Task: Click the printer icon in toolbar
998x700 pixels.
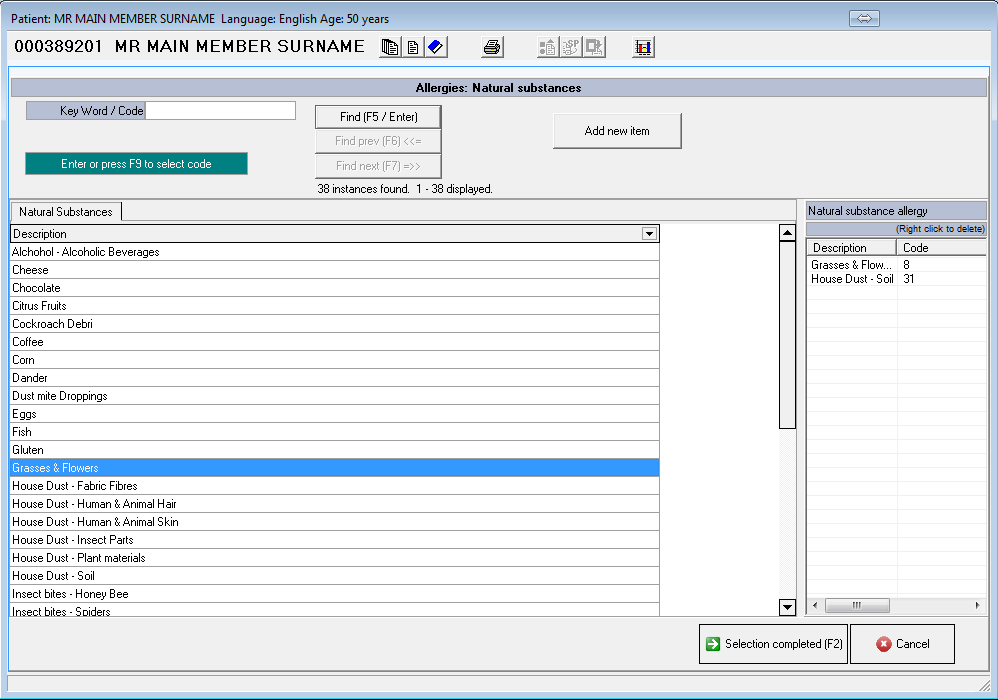Action: [492, 47]
